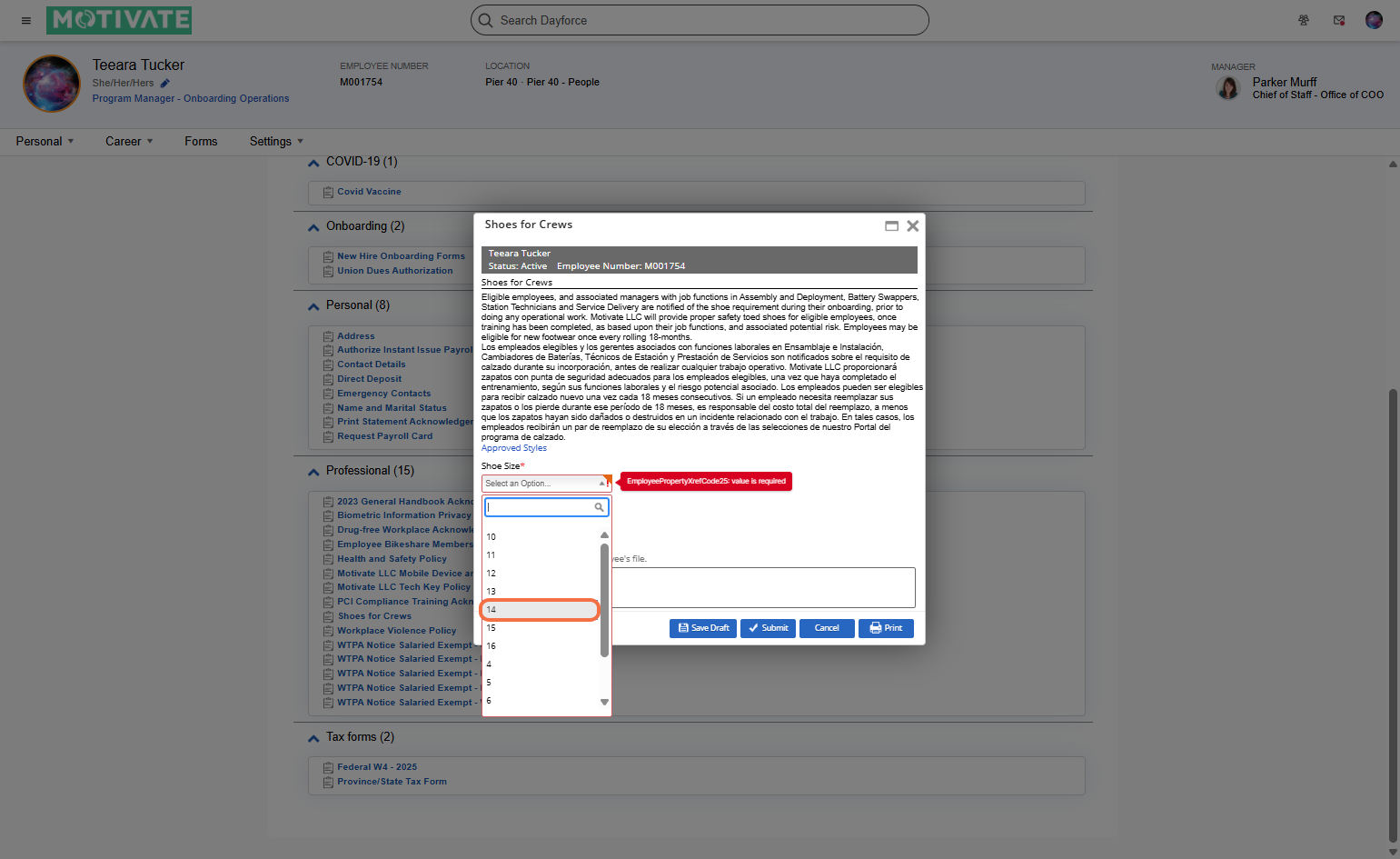This screenshot has height=859, width=1400.
Task: Close the Shoes for Crews dialog
Action: [x=913, y=225]
